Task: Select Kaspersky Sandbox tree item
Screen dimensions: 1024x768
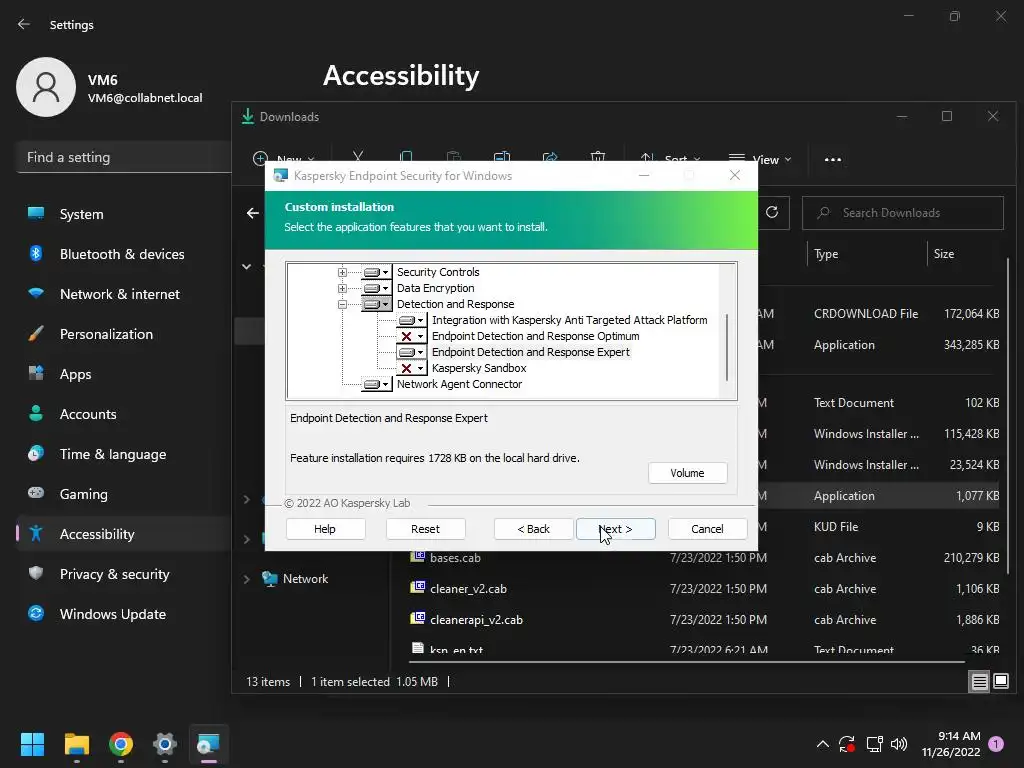Action: click(479, 368)
